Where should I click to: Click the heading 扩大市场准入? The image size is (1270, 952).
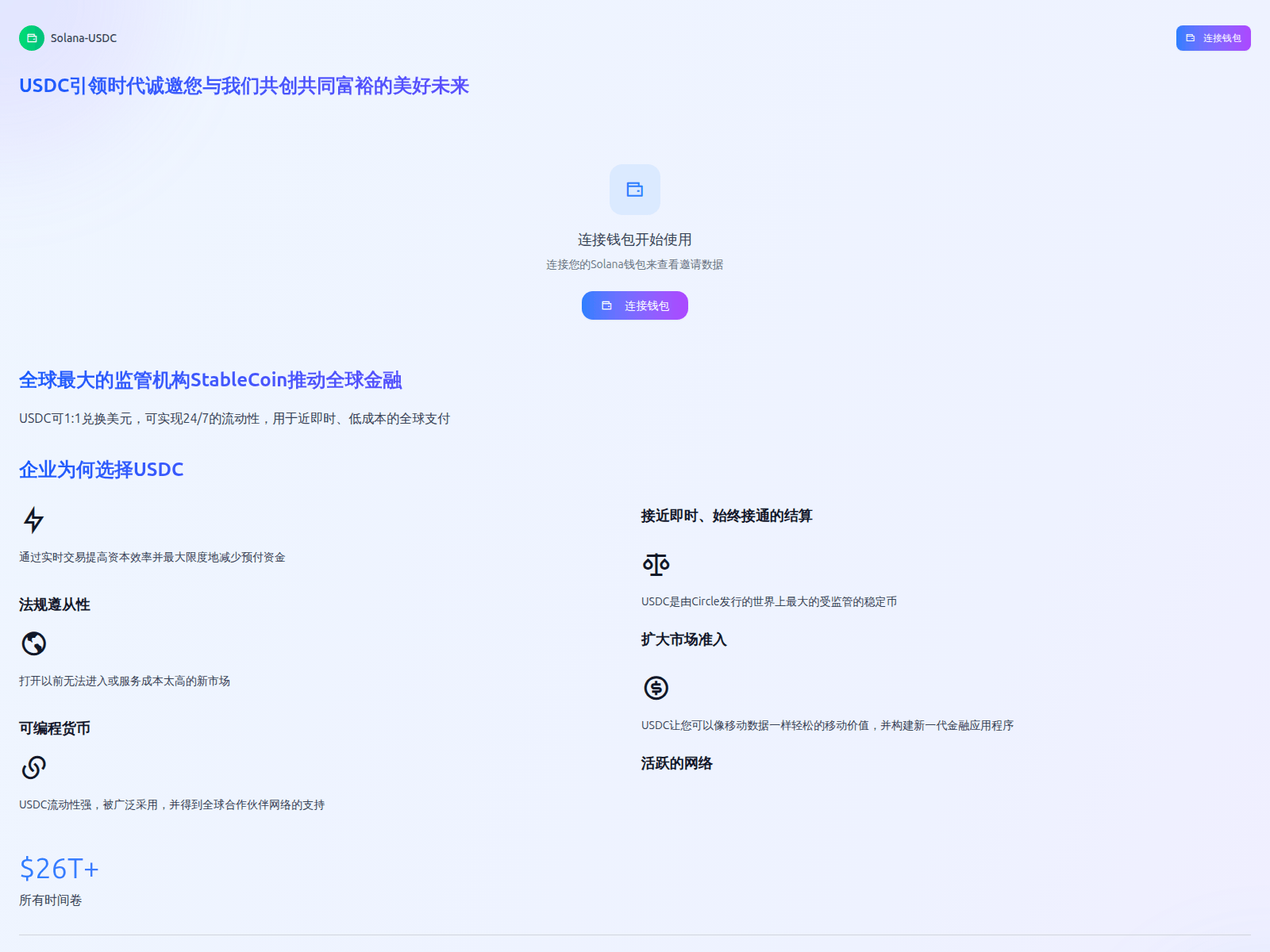click(x=684, y=639)
